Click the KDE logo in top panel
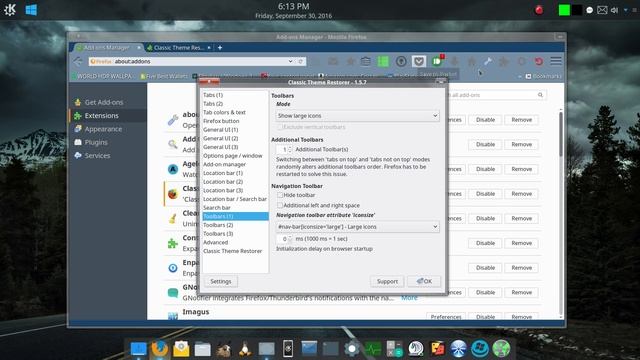This screenshot has width=640, height=360. pyautogui.click(x=10, y=10)
